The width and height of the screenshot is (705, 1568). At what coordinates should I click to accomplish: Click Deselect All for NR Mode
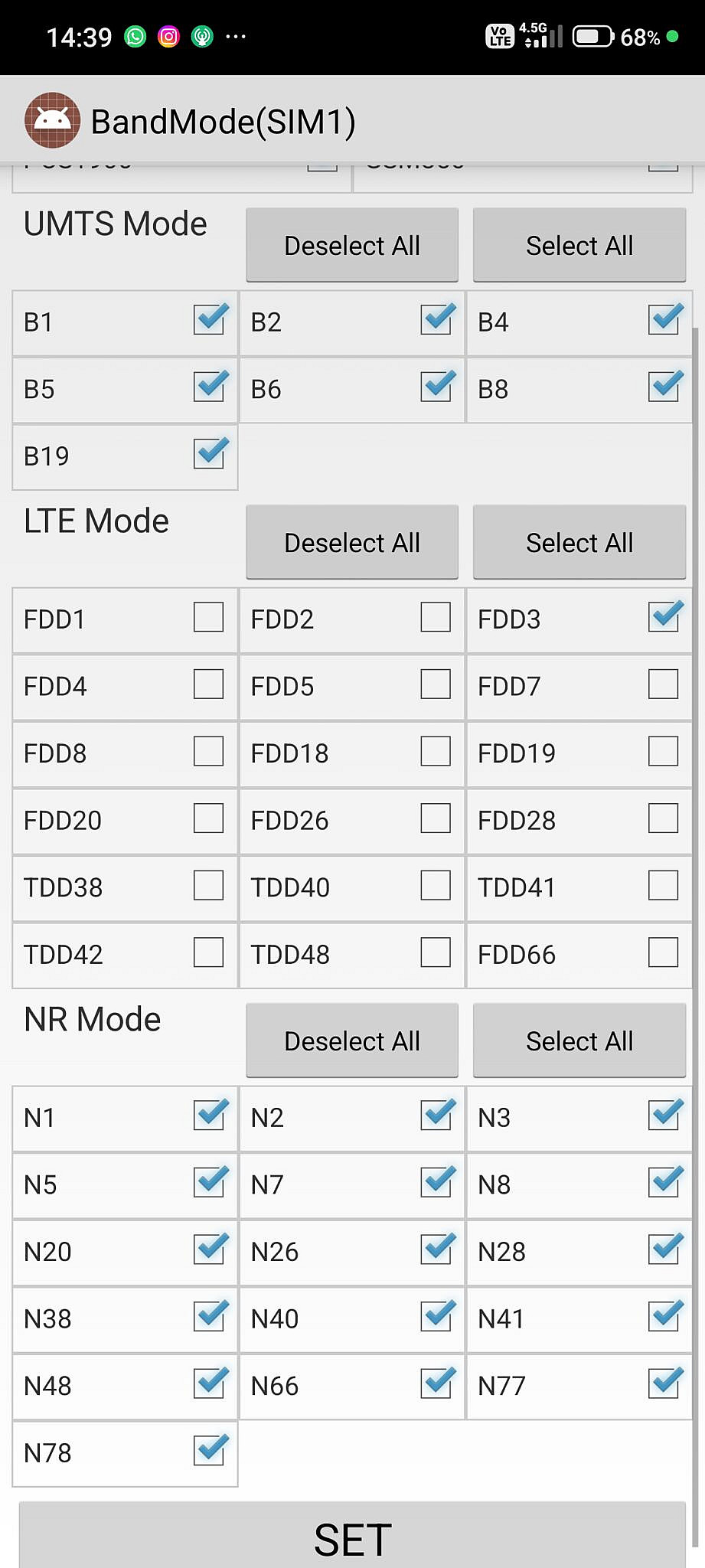coord(352,1040)
